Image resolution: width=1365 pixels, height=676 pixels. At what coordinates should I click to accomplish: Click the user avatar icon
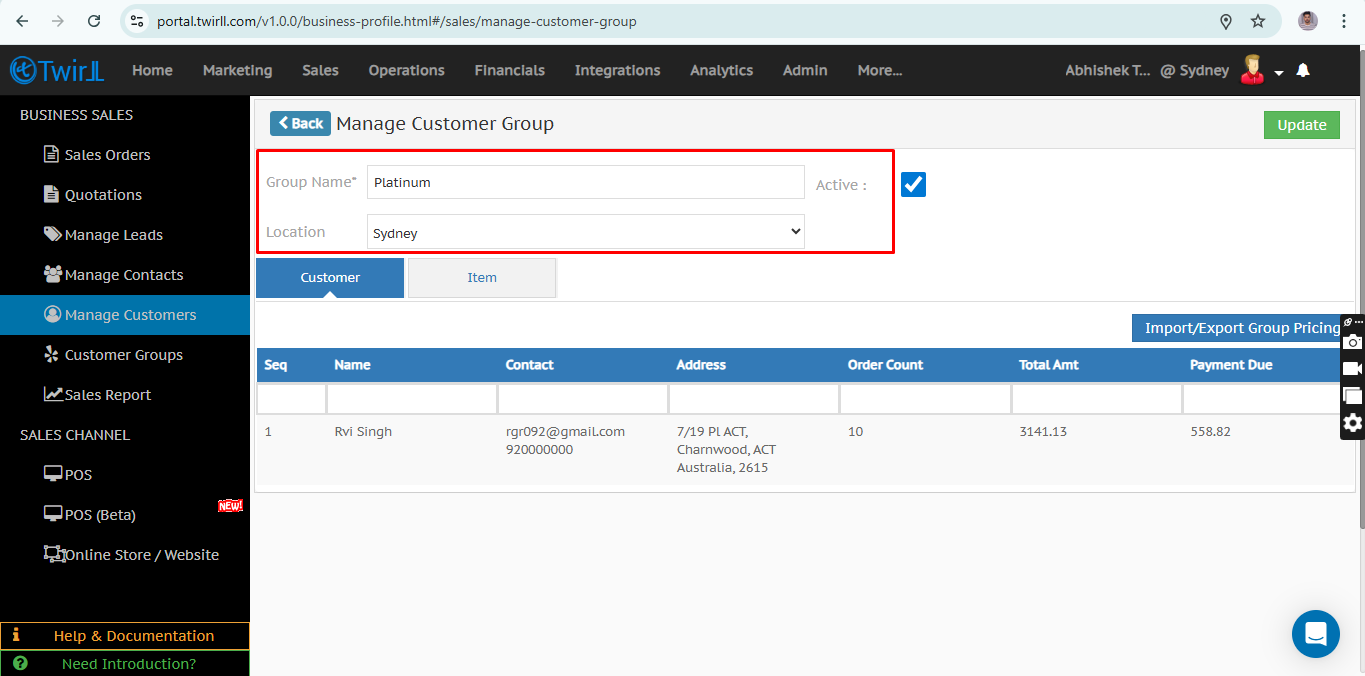1252,69
